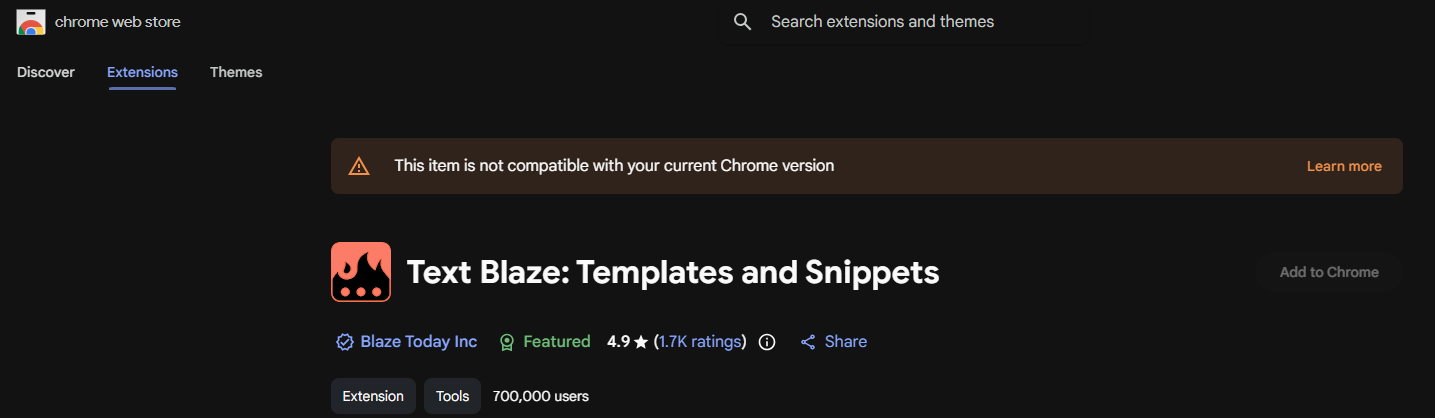1435x418 pixels.
Task: Open the Learn more link
Action: [1344, 166]
